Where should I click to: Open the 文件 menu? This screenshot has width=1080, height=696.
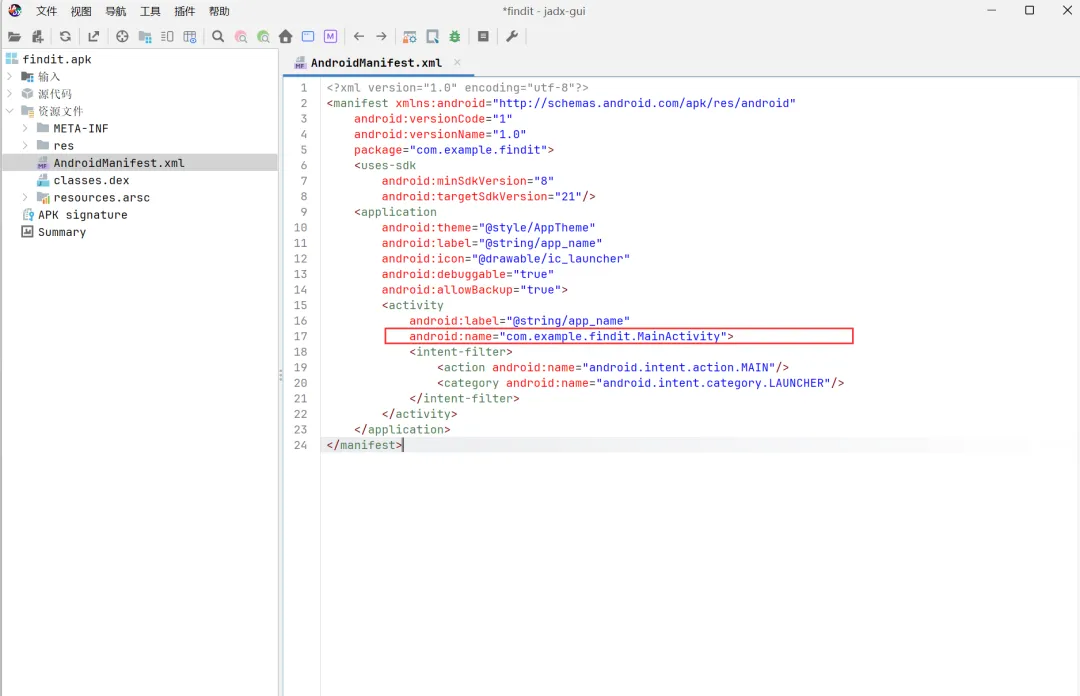46,11
